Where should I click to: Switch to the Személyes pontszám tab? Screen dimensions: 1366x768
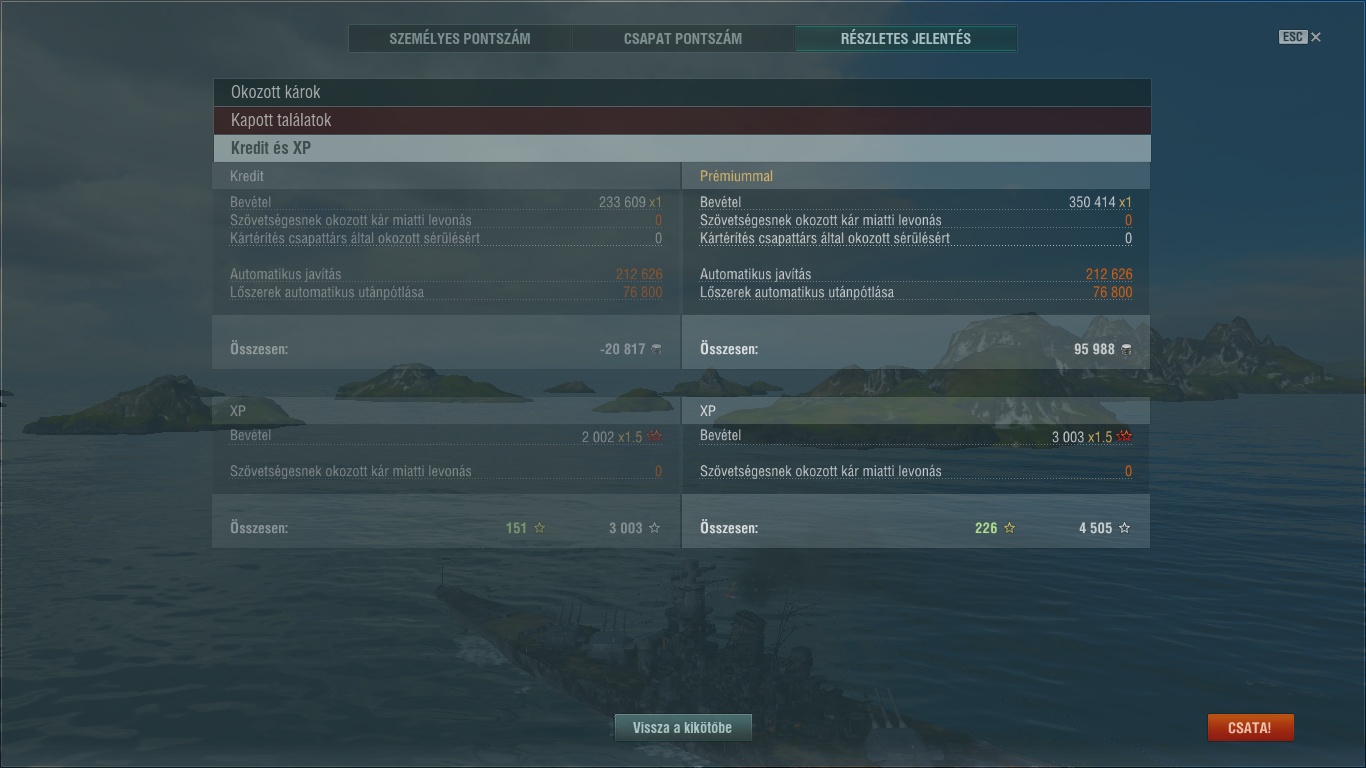pyautogui.click(x=460, y=39)
